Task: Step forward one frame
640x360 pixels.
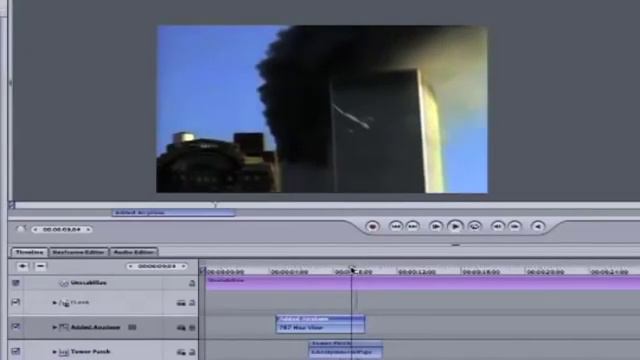Action: (x=515, y=226)
